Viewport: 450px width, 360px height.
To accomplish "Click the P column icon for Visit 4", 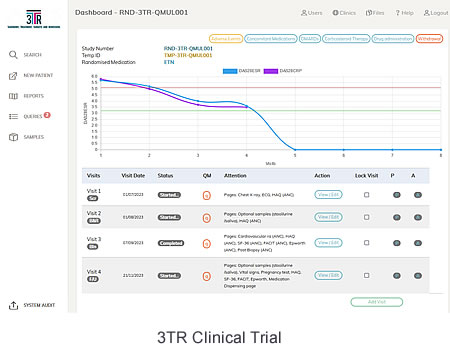I will (x=397, y=276).
